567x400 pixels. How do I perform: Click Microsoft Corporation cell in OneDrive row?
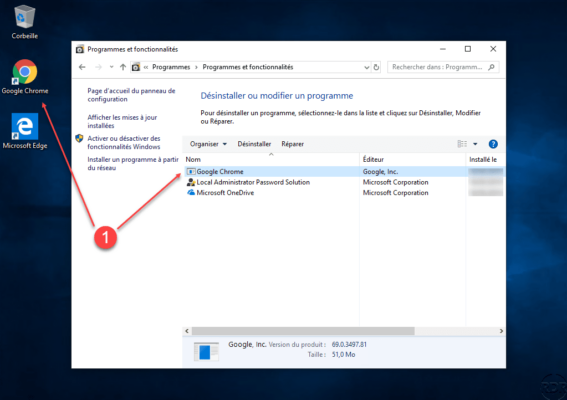click(x=396, y=192)
